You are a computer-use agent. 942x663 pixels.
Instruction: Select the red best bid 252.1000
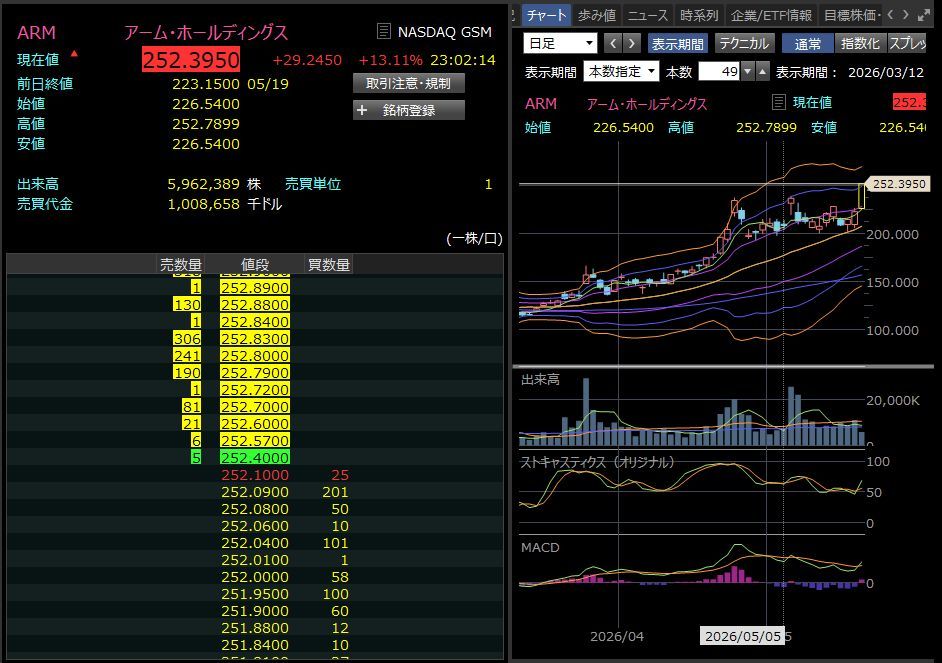255,475
